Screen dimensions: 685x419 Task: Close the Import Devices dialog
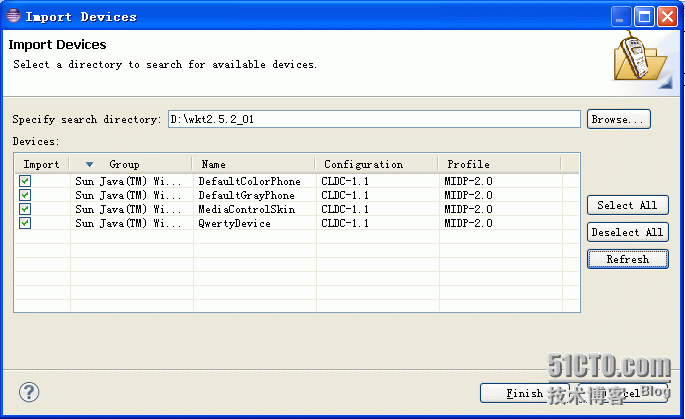[668, 17]
